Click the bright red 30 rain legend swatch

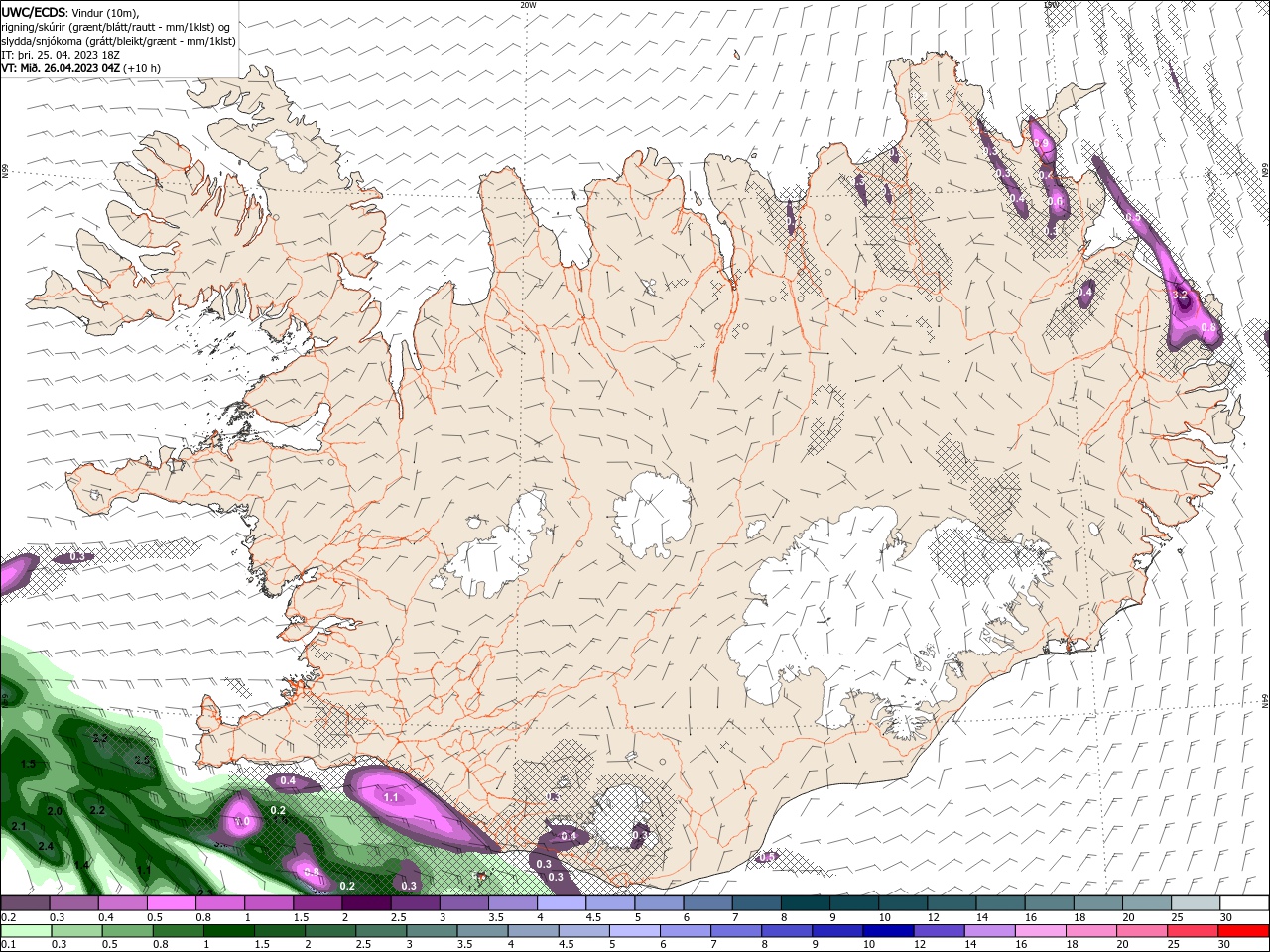[x=1244, y=931]
